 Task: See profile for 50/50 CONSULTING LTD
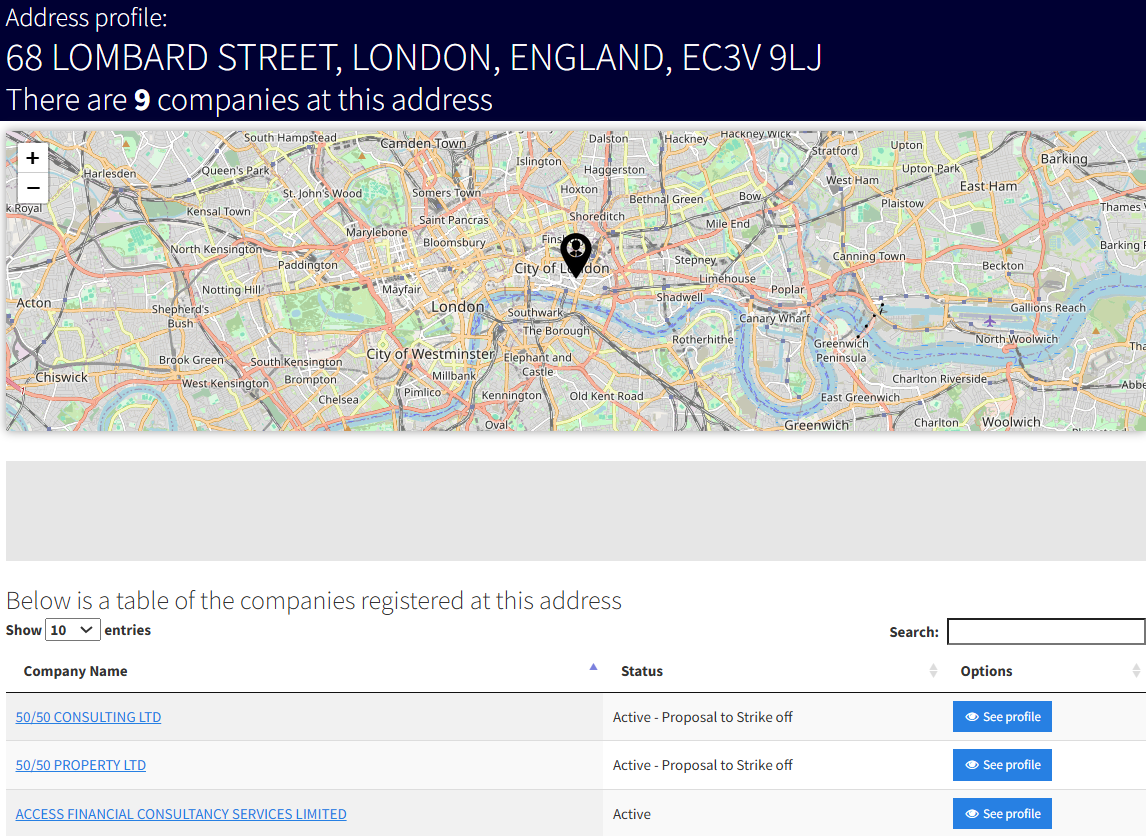pos(1002,717)
